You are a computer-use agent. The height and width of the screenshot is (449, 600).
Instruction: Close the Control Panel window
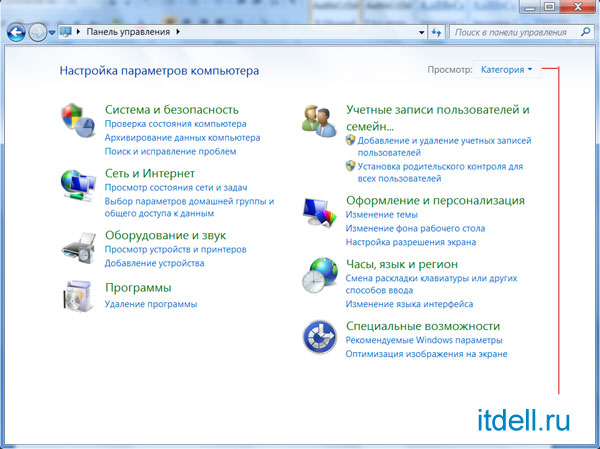click(x=578, y=7)
